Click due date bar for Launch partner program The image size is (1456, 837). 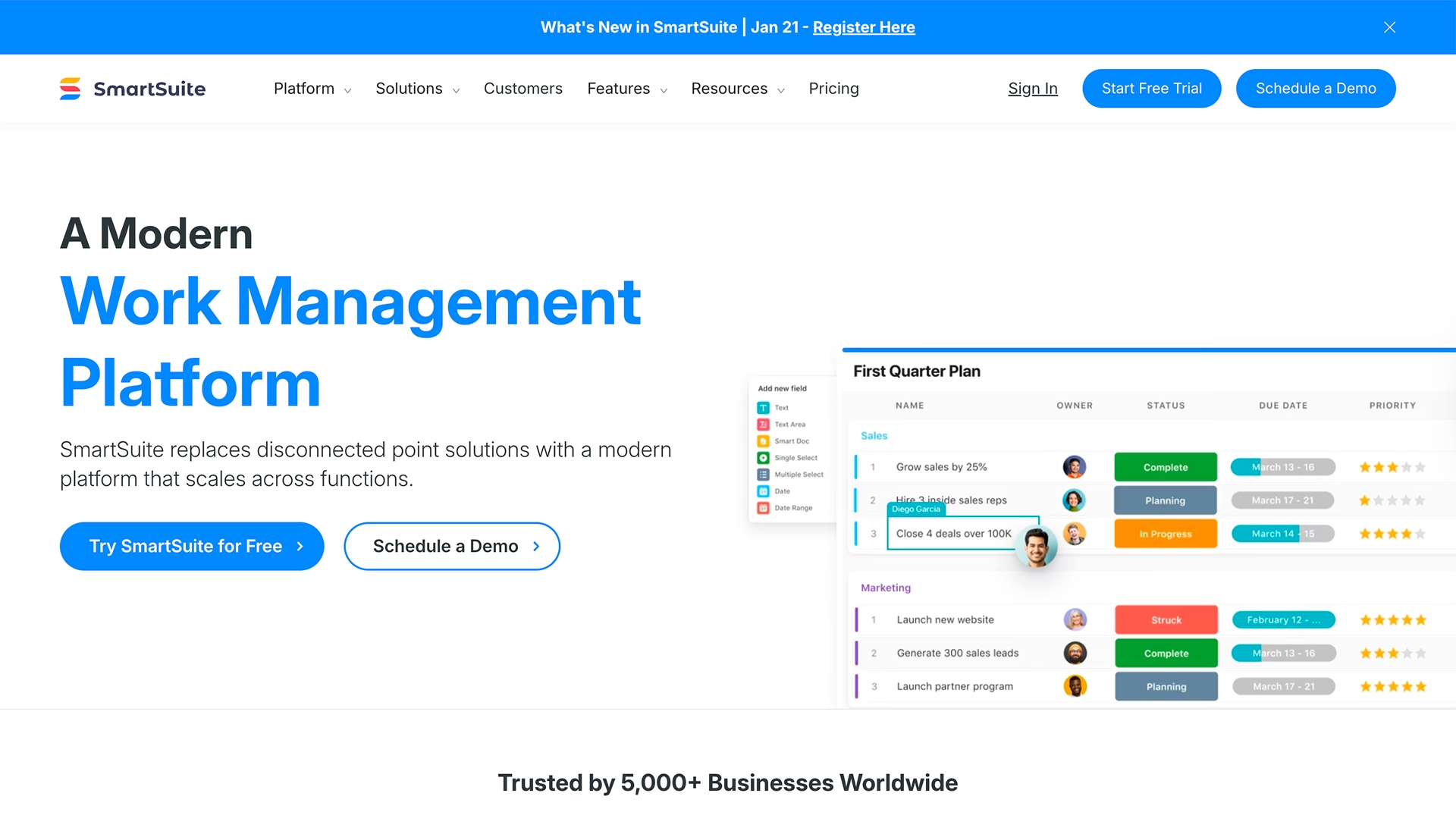click(x=1284, y=686)
